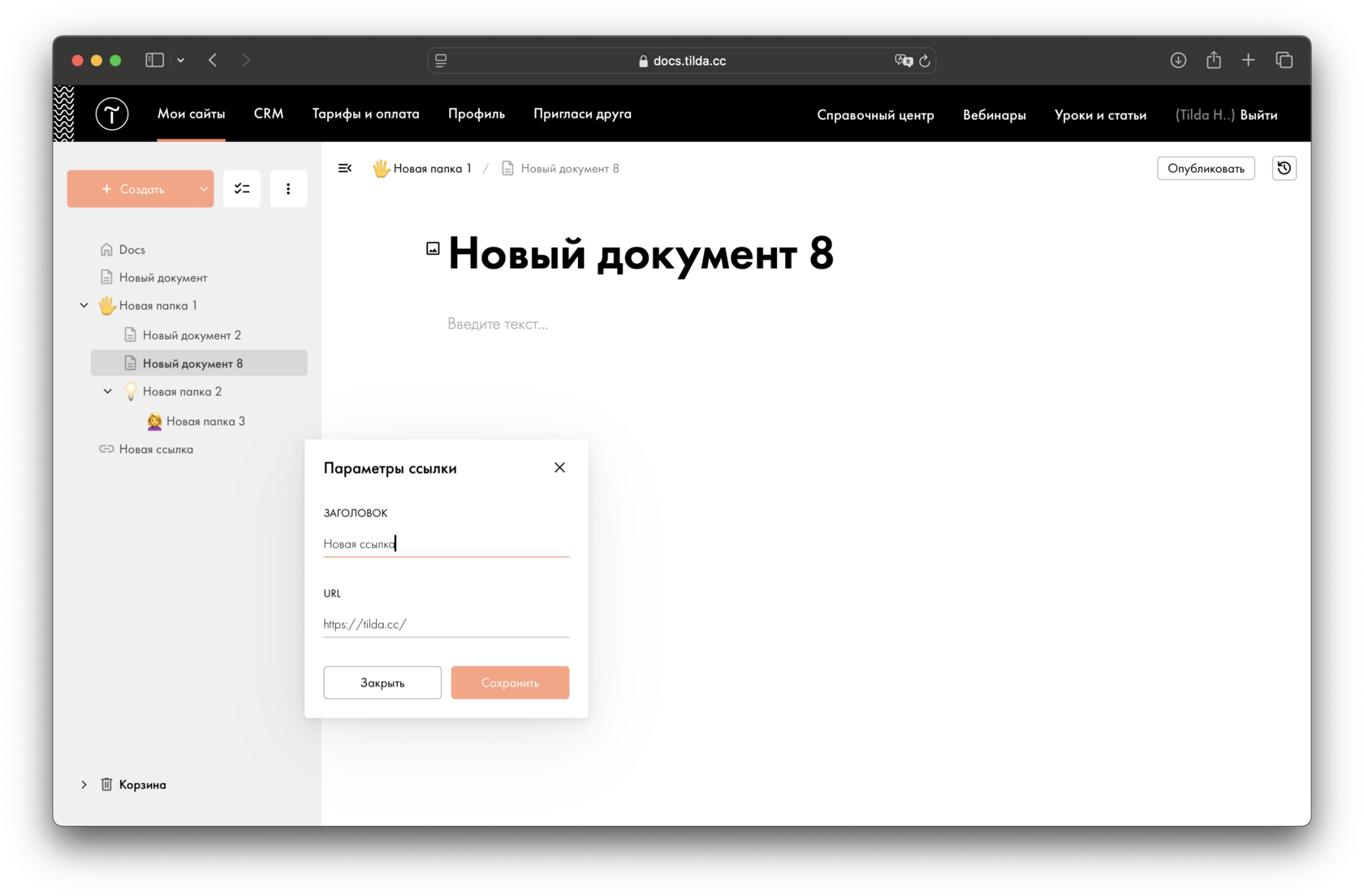
Task: Select Docs in the sidebar tree
Action: tap(132, 249)
